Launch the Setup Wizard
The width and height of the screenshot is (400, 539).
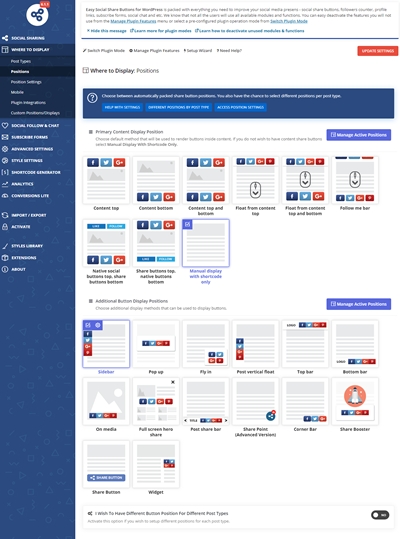coord(198,51)
